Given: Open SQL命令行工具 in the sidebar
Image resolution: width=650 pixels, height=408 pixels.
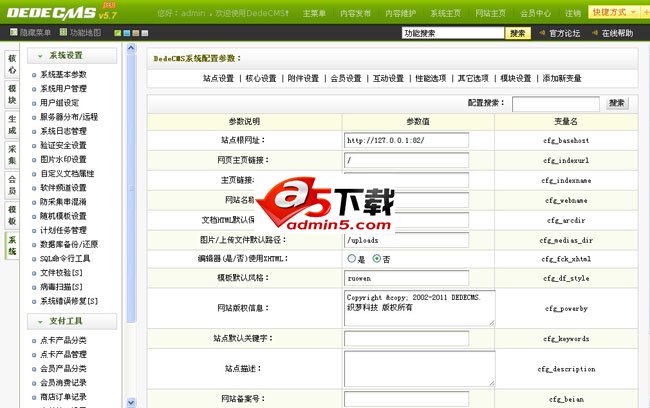Looking at the screenshot, I should click(x=65, y=258).
